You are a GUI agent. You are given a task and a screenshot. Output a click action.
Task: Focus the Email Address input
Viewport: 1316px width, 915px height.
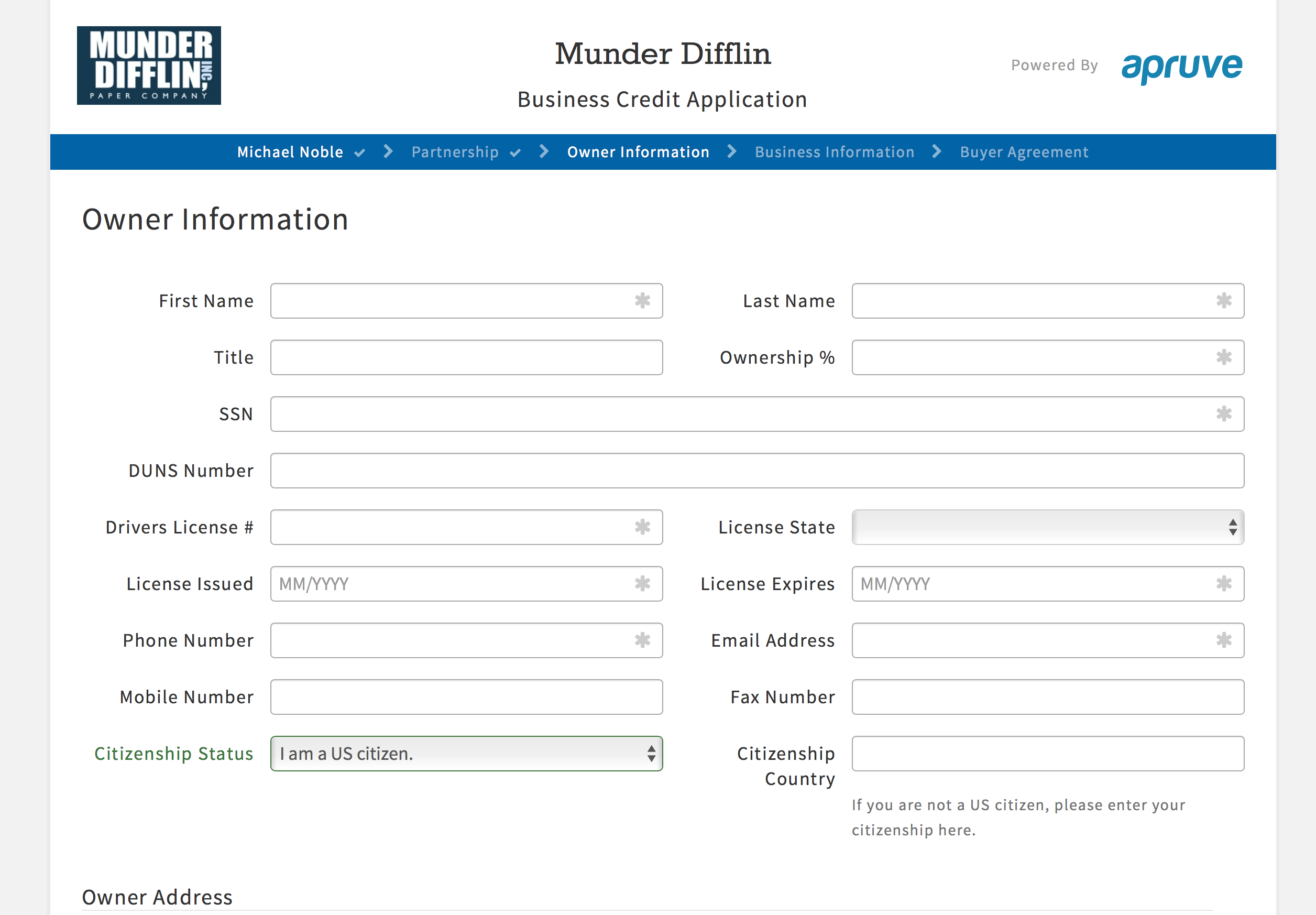tap(1032, 640)
